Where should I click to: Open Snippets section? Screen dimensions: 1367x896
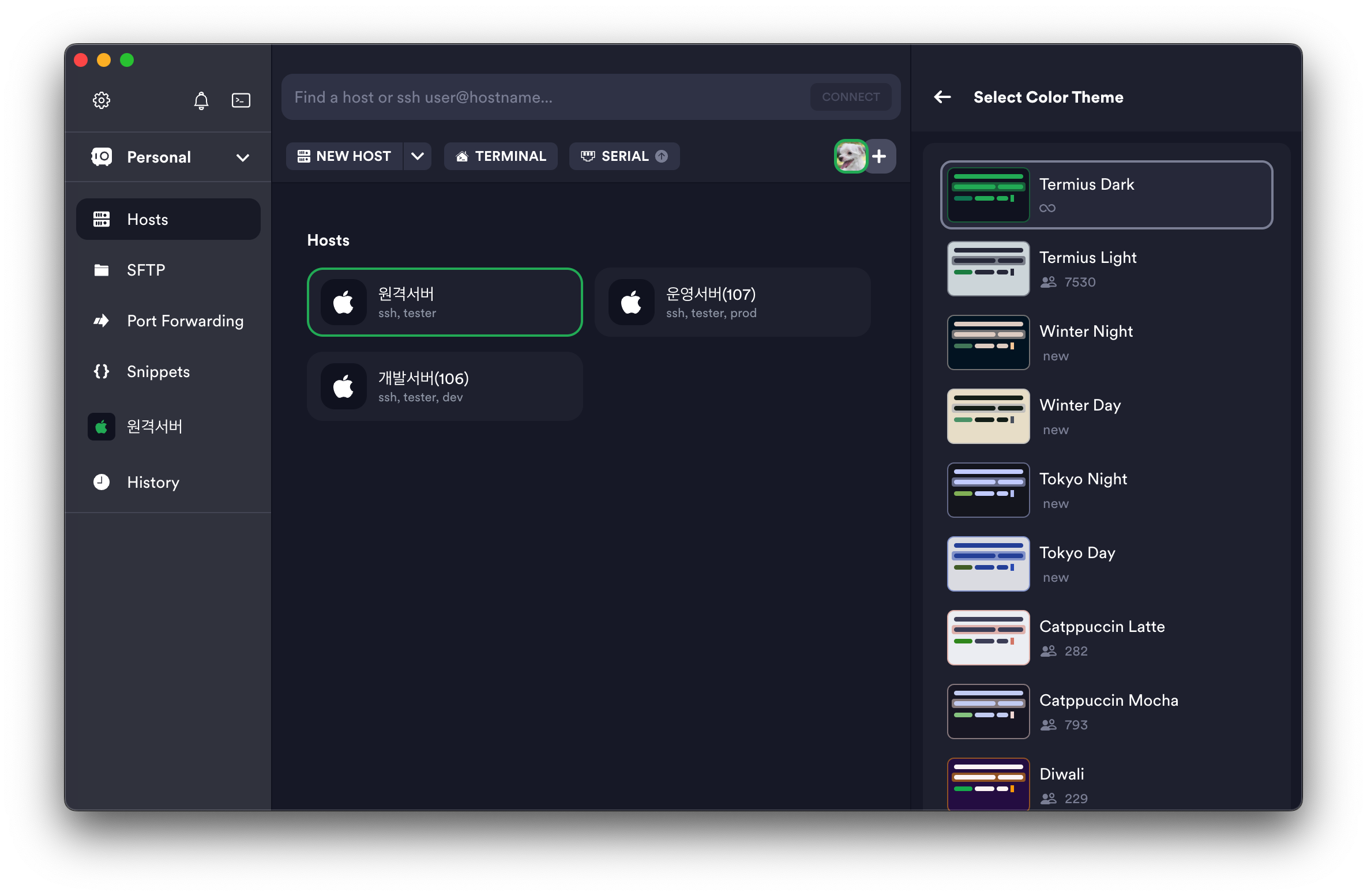(x=158, y=371)
